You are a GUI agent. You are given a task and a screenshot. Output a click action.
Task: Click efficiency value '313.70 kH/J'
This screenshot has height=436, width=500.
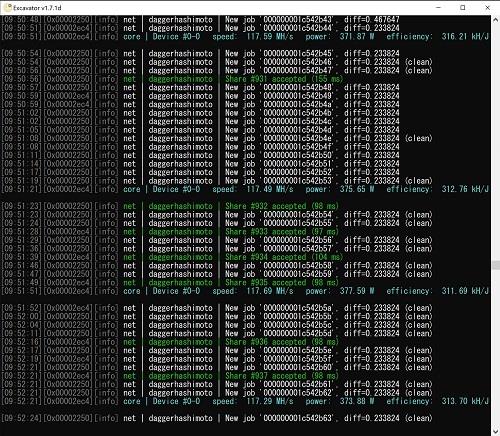click(x=465, y=401)
